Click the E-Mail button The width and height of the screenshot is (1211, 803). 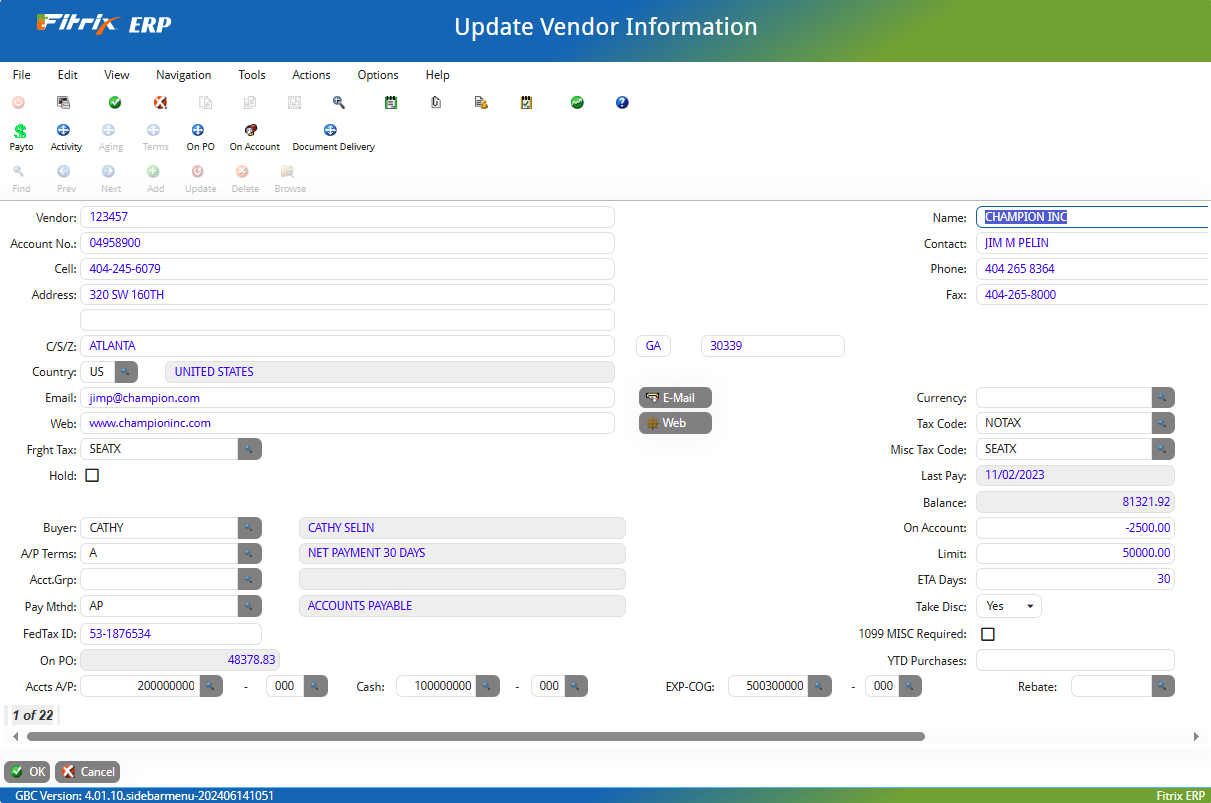(675, 398)
